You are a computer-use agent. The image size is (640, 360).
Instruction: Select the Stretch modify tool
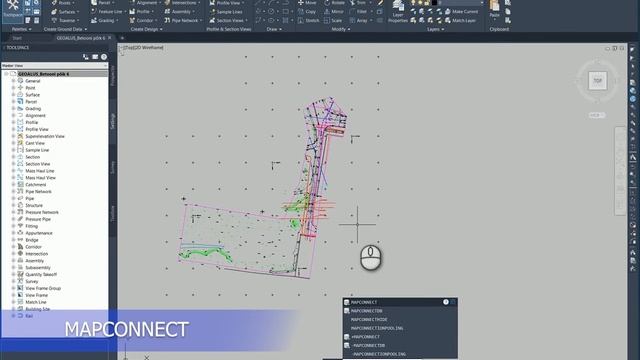308,20
